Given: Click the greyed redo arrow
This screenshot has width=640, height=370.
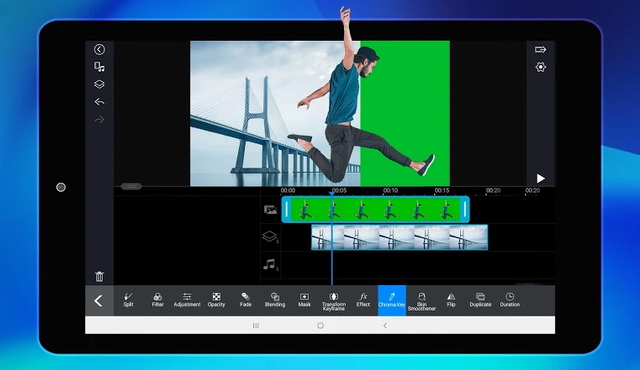Looking at the screenshot, I should tap(99, 120).
